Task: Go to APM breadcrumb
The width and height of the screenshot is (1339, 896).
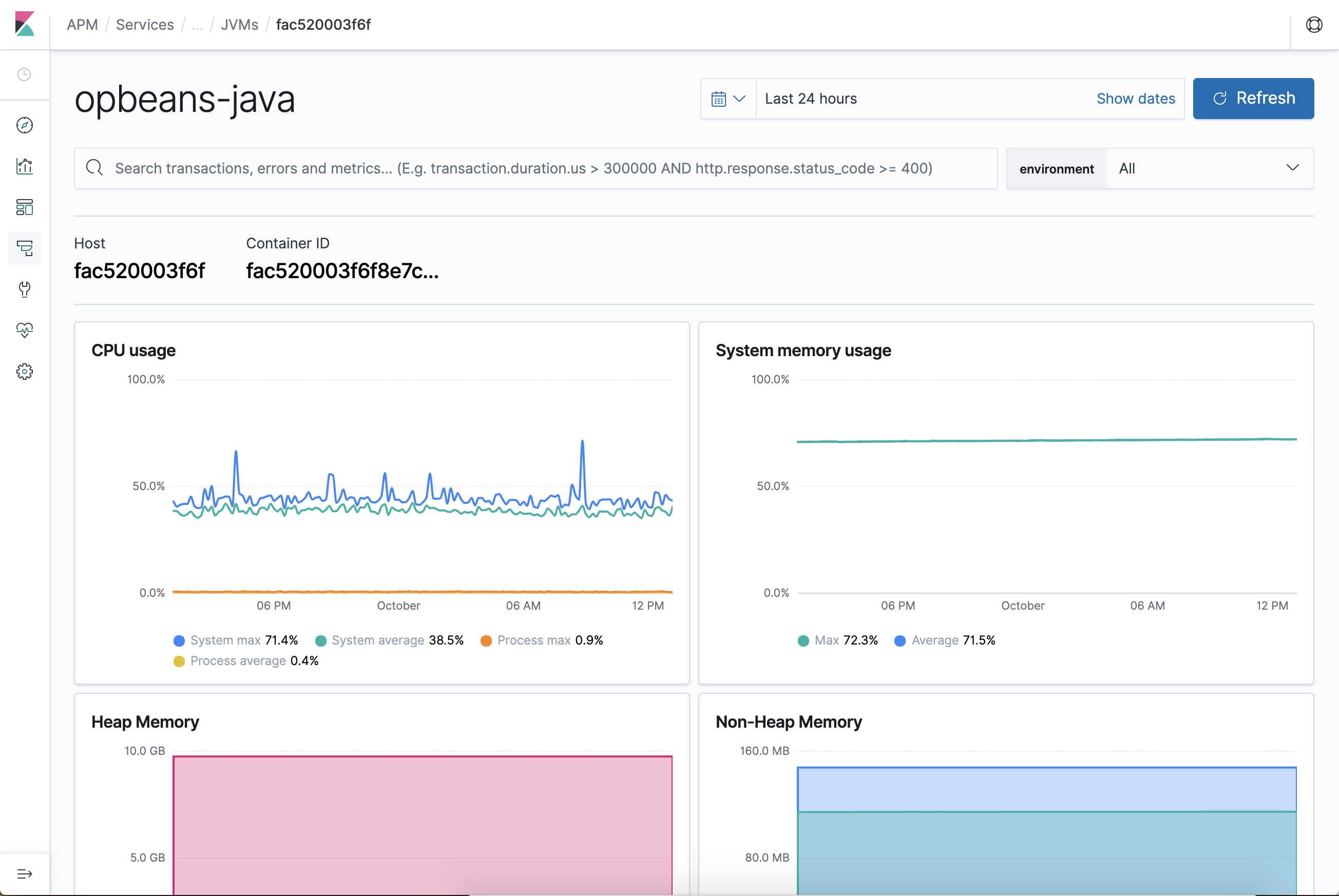Action: click(x=82, y=25)
